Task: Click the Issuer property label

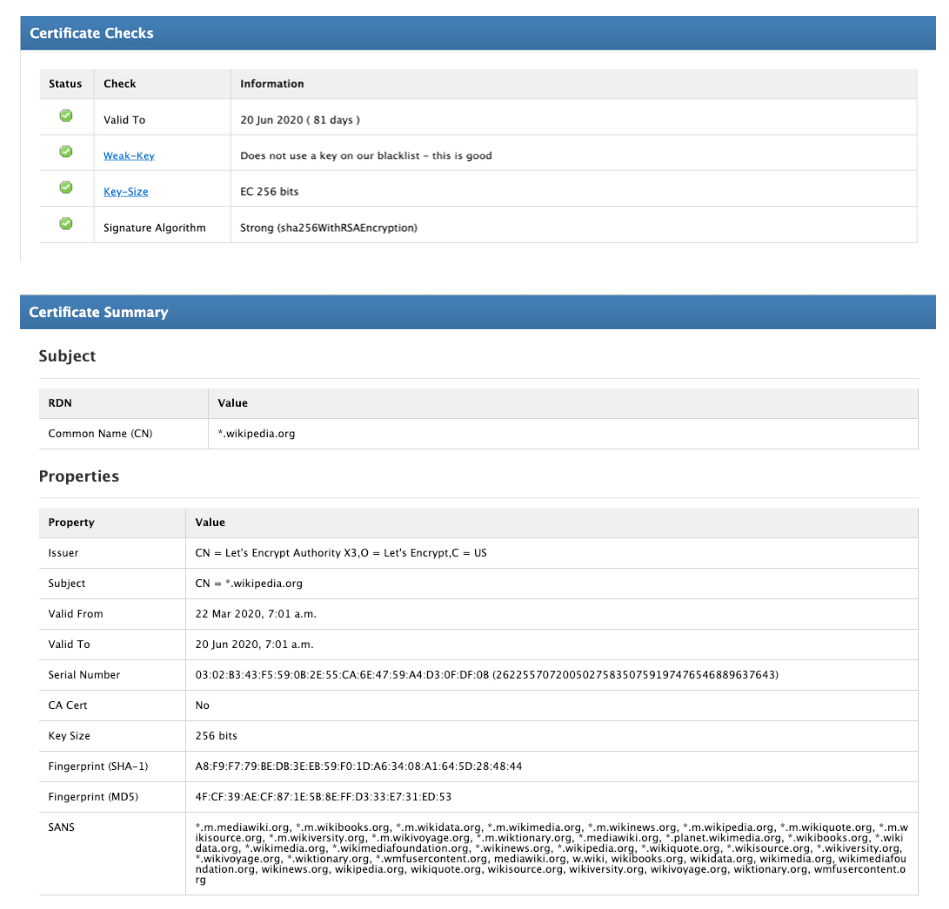Action: (64, 553)
